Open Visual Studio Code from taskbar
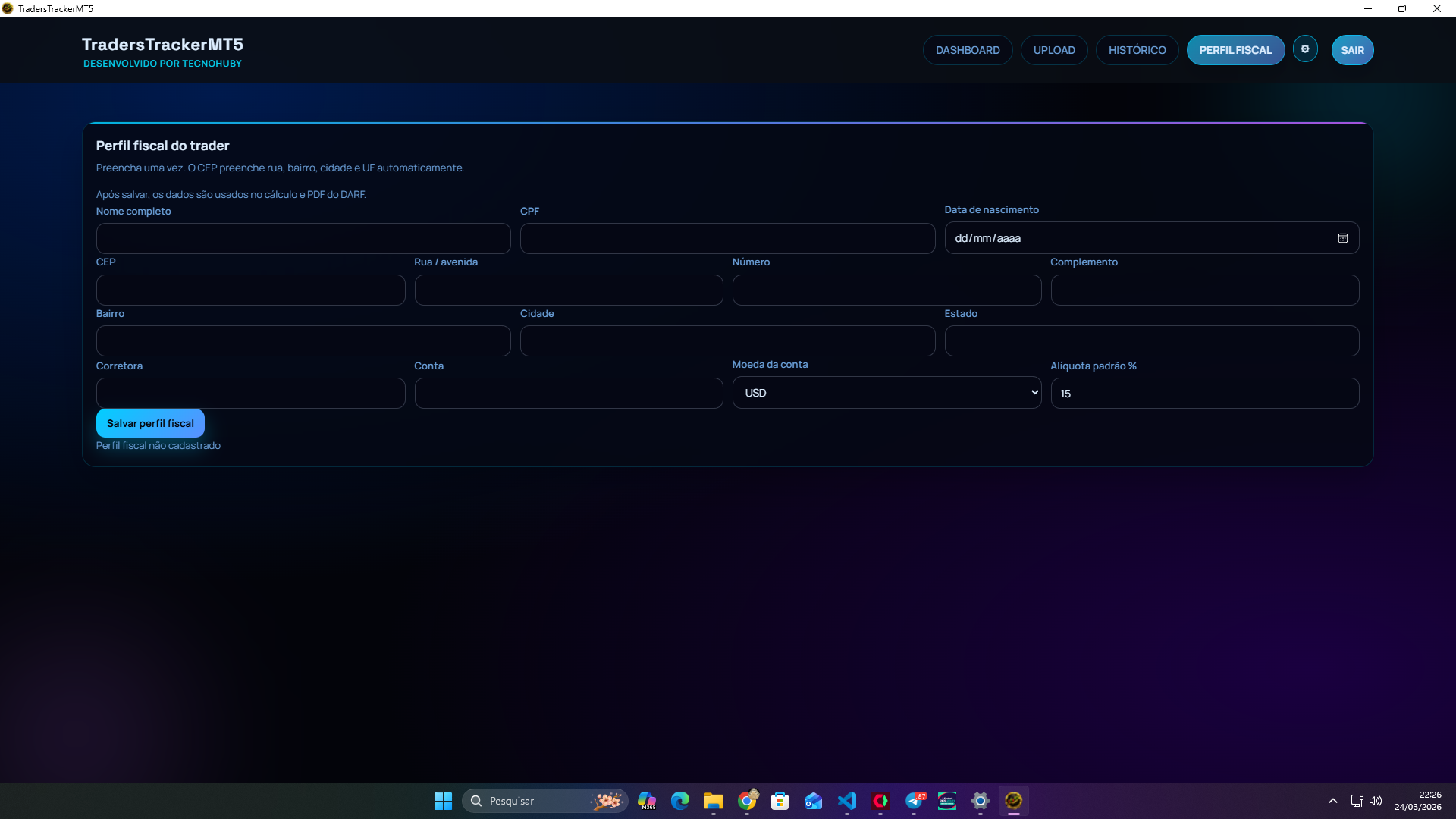The height and width of the screenshot is (819, 1456). [847, 801]
